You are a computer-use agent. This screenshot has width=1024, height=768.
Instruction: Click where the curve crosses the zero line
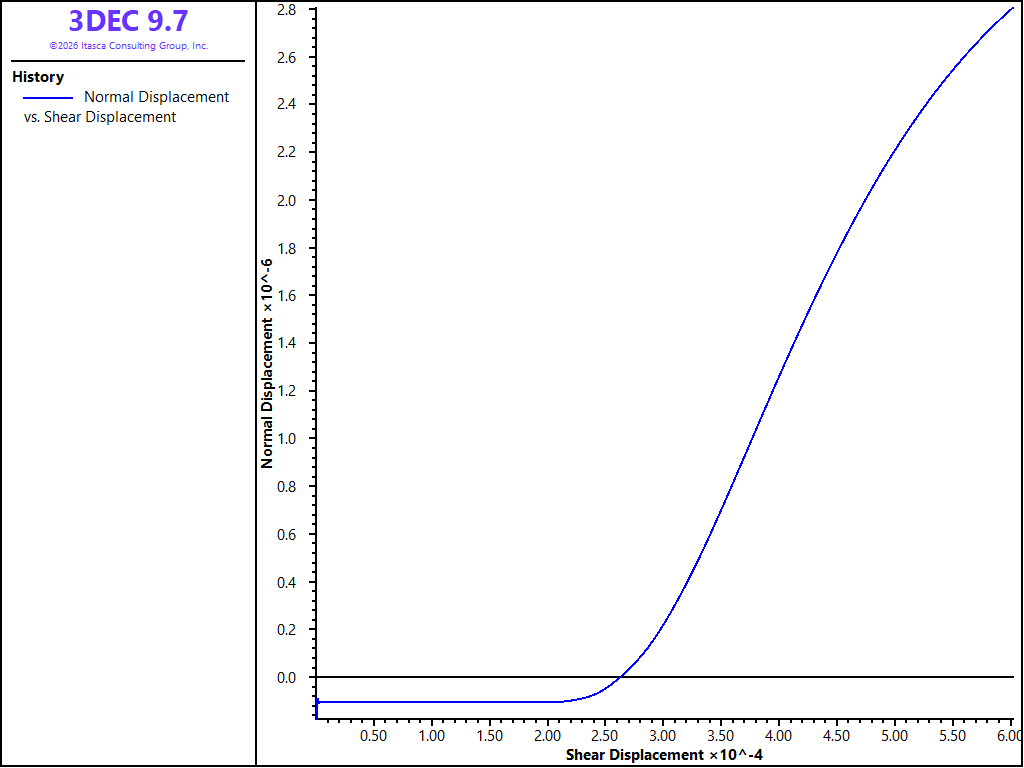[x=620, y=677]
